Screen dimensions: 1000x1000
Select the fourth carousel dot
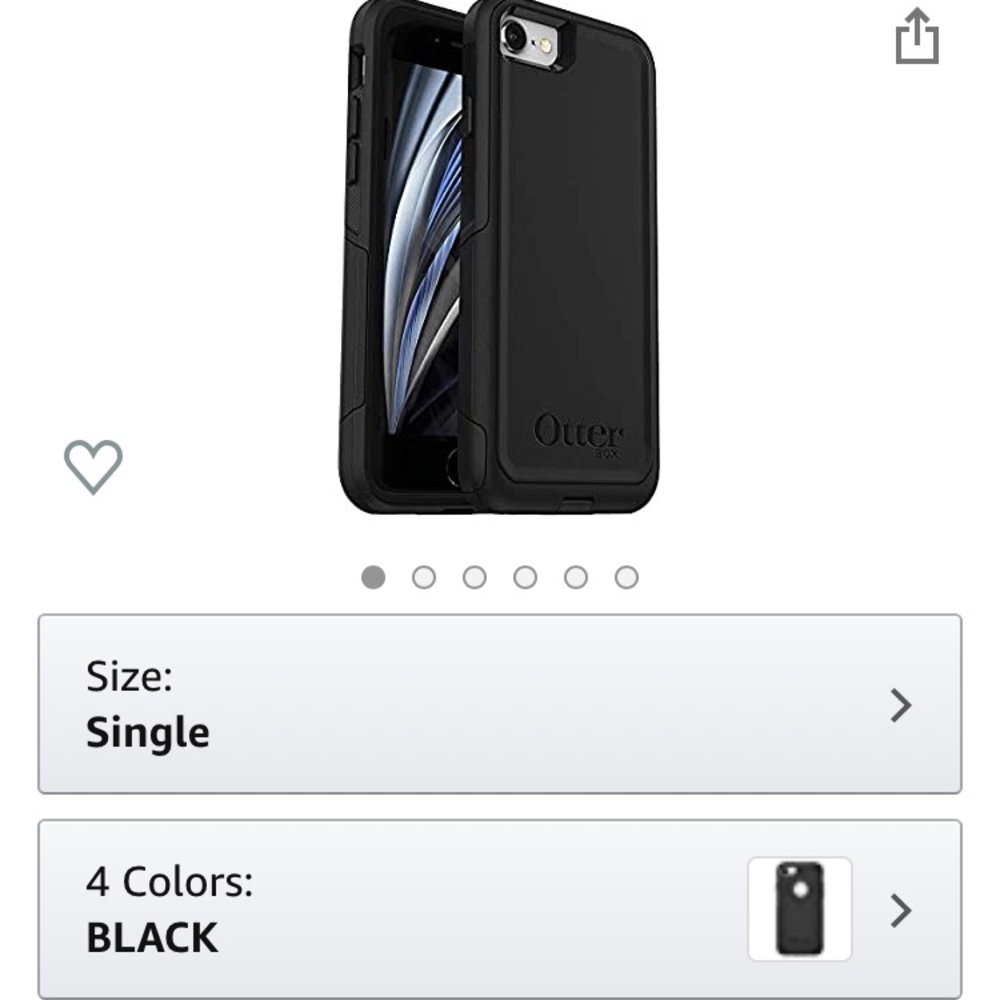[523, 575]
